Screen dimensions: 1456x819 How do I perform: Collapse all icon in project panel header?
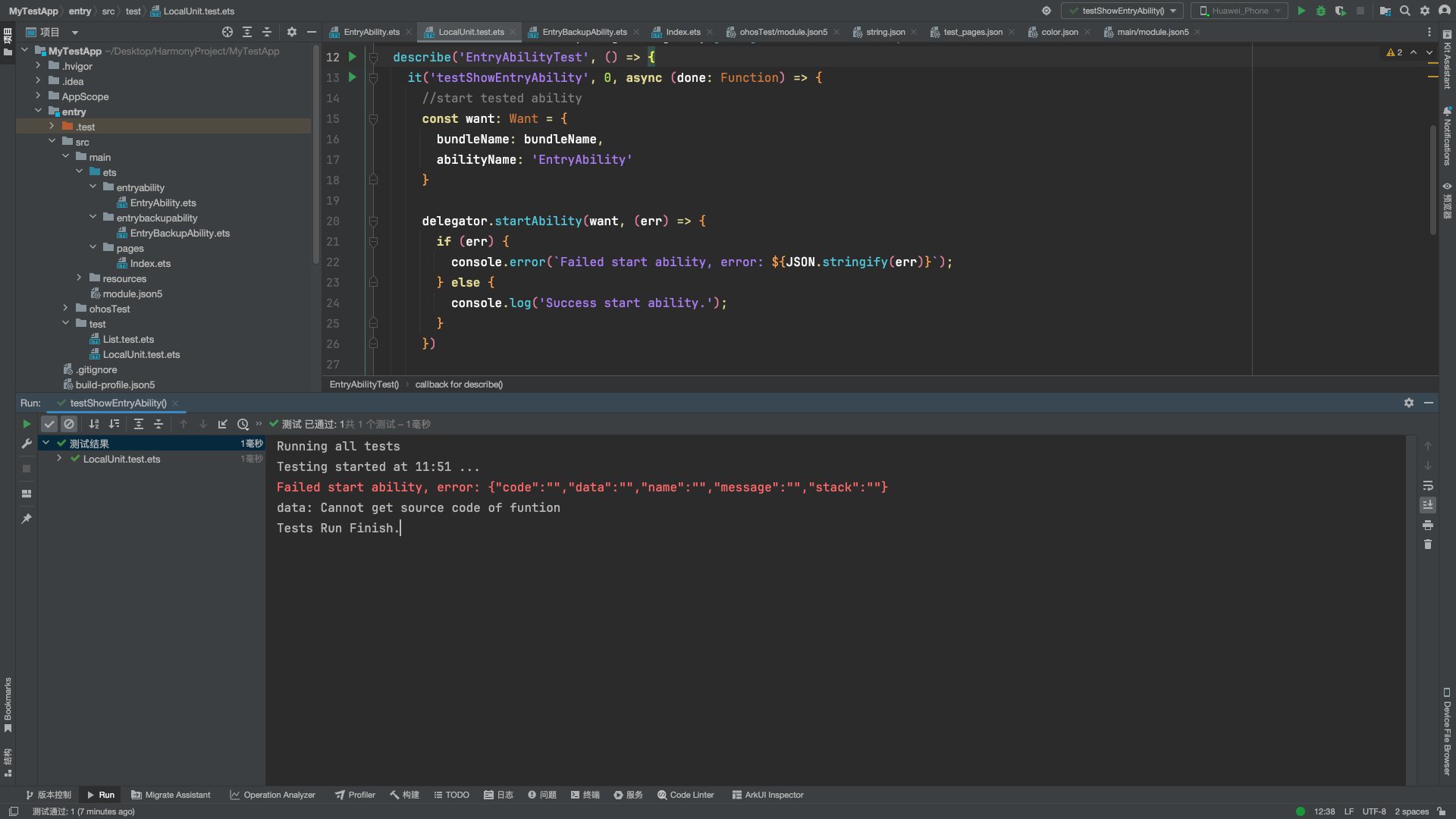pos(267,32)
